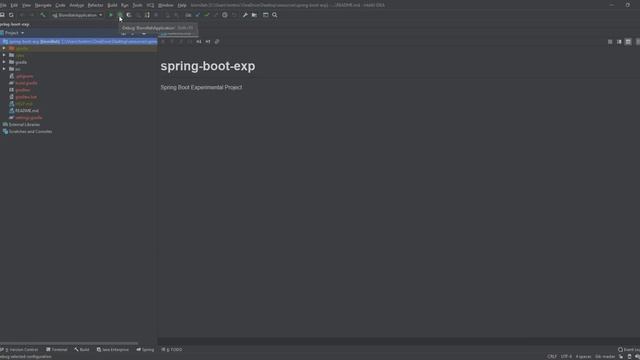This screenshot has height=360, width=640.
Task: Select the gradlew file
Action: click(22, 90)
